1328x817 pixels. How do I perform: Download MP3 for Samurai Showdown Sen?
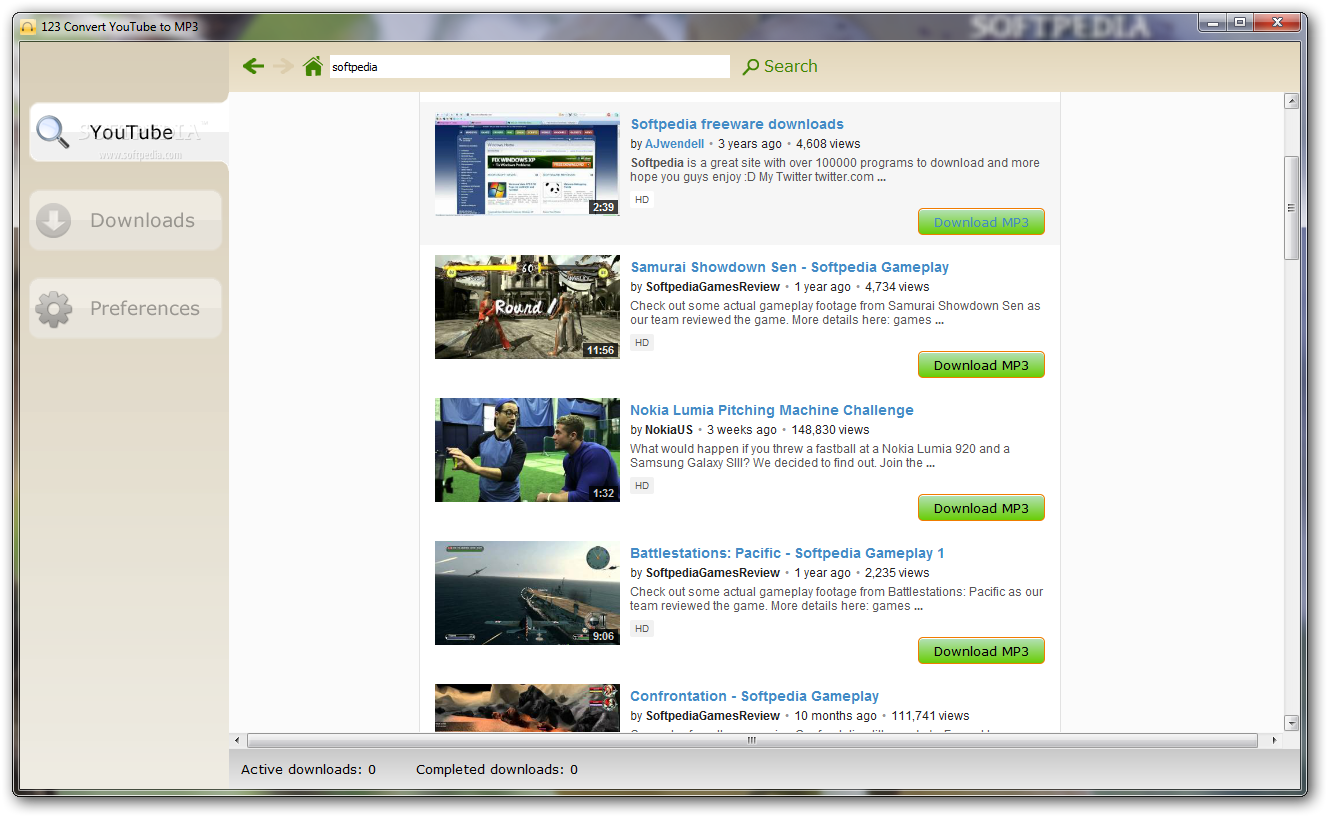coord(981,365)
